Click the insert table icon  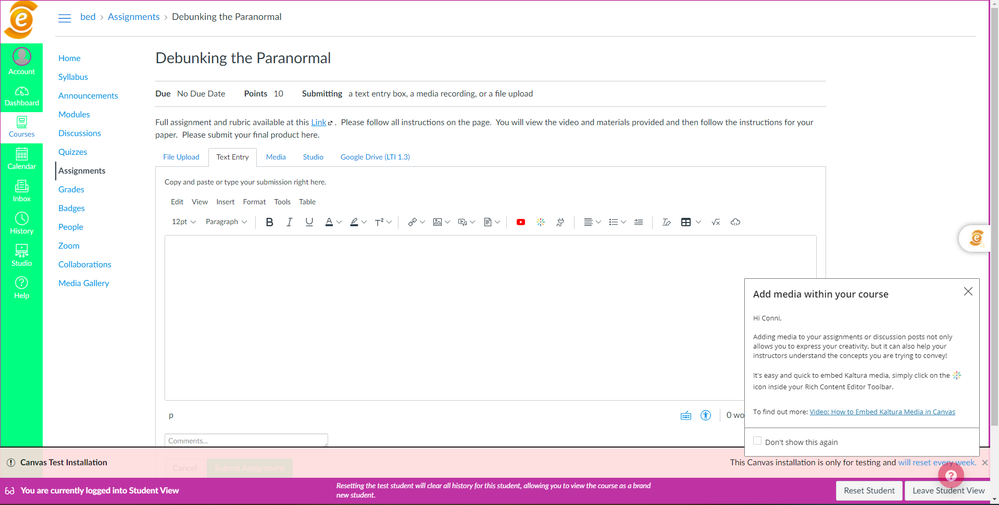[686, 222]
